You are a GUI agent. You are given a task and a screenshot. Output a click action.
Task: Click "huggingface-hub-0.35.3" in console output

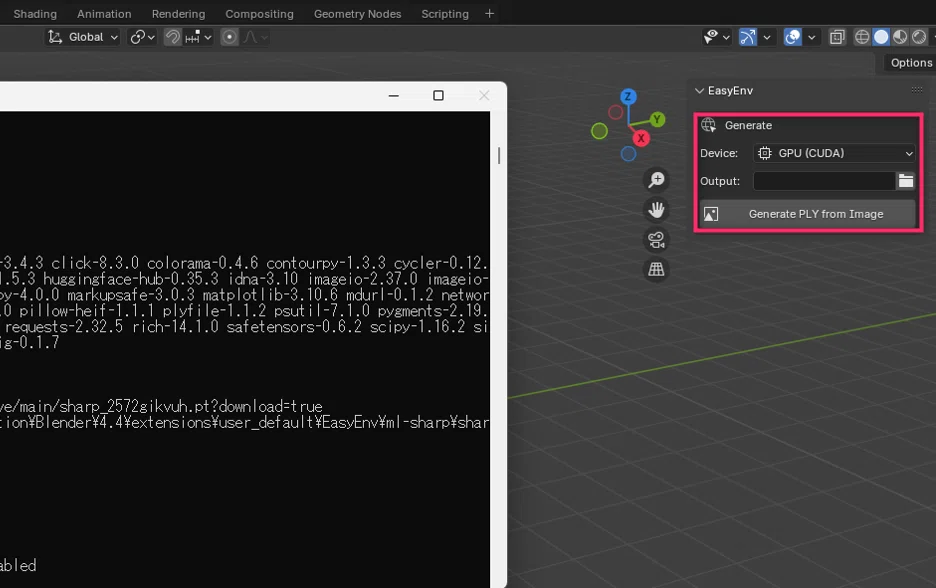(x=131, y=279)
